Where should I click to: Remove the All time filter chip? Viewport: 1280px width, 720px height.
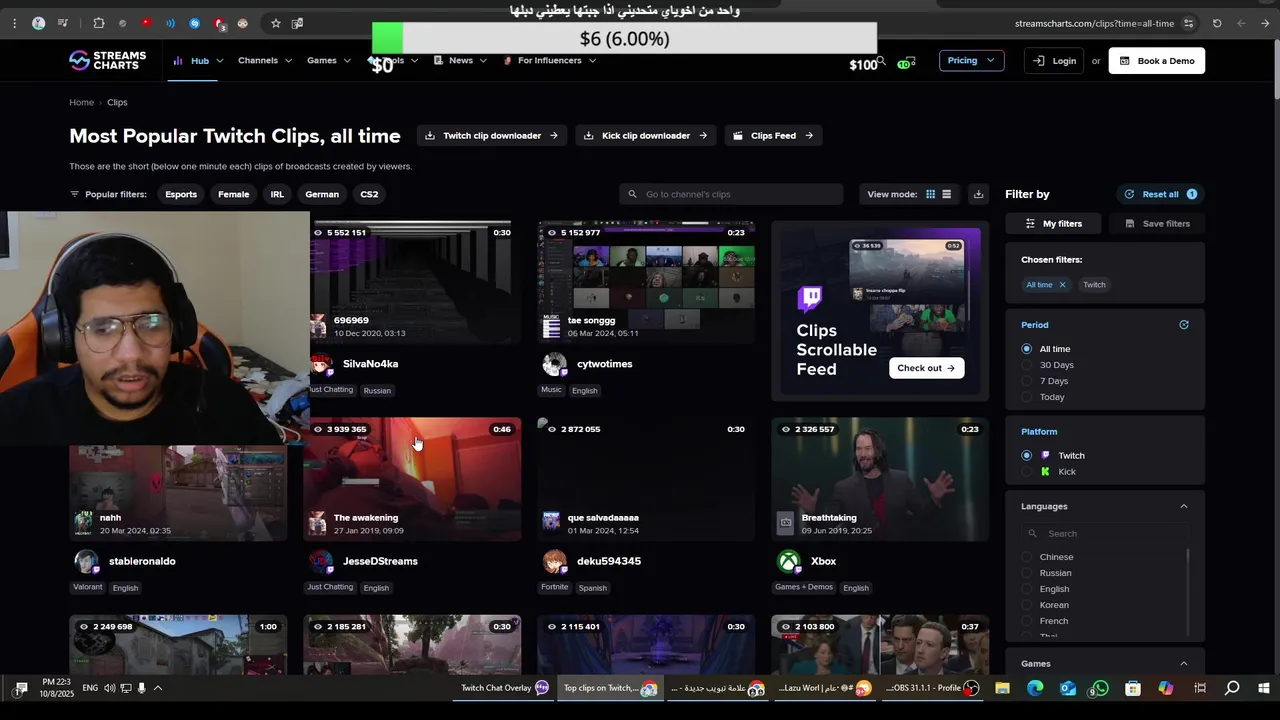click(1062, 285)
